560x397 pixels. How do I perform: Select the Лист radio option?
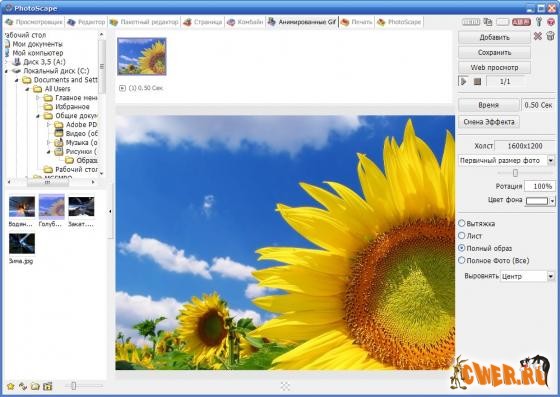(462, 236)
